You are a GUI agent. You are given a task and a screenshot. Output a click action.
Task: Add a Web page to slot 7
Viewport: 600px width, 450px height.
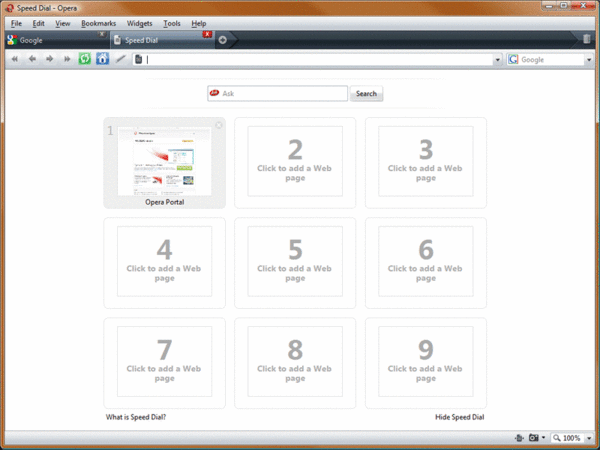[165, 362]
